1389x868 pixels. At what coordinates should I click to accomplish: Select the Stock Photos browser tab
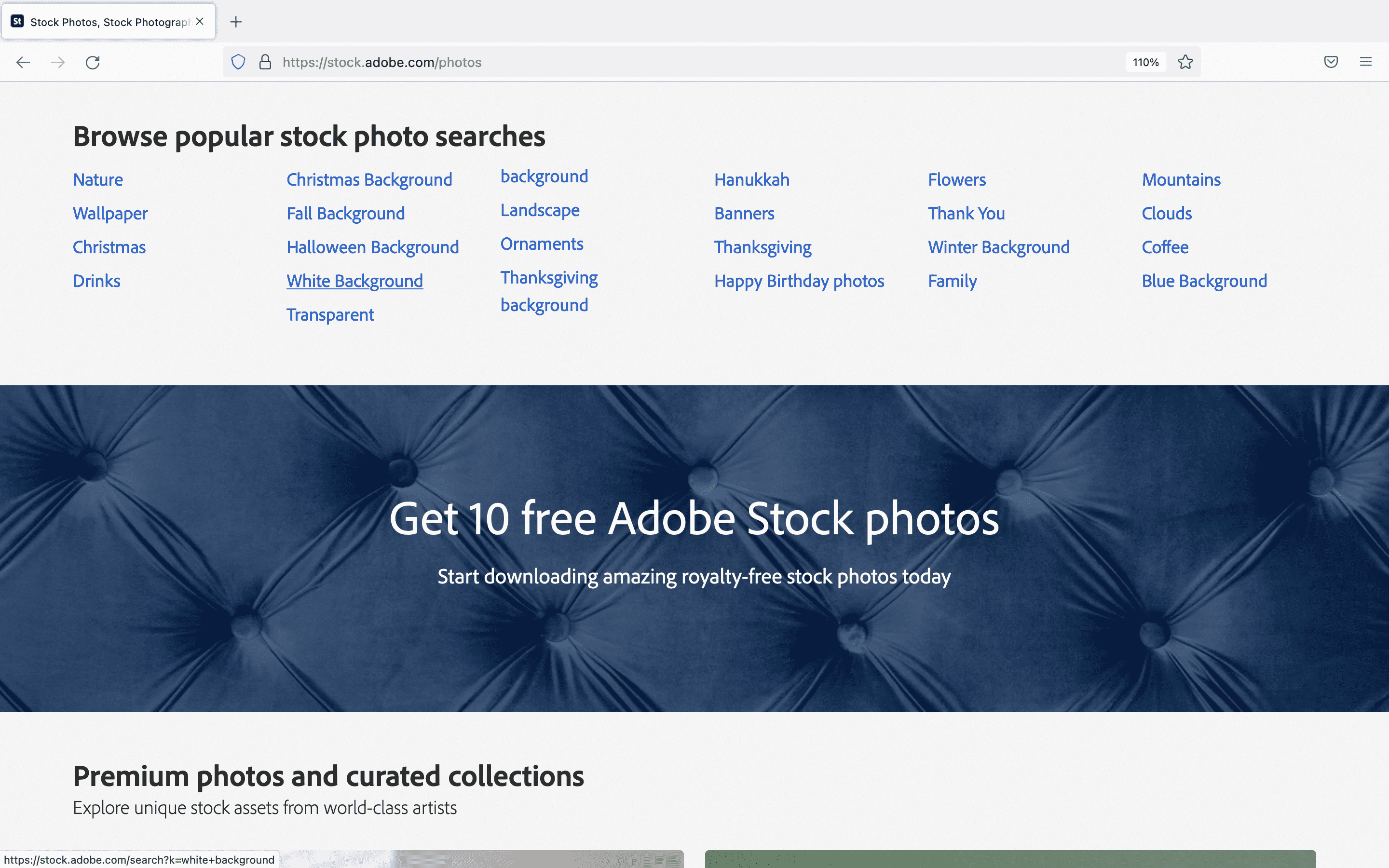click(x=109, y=22)
